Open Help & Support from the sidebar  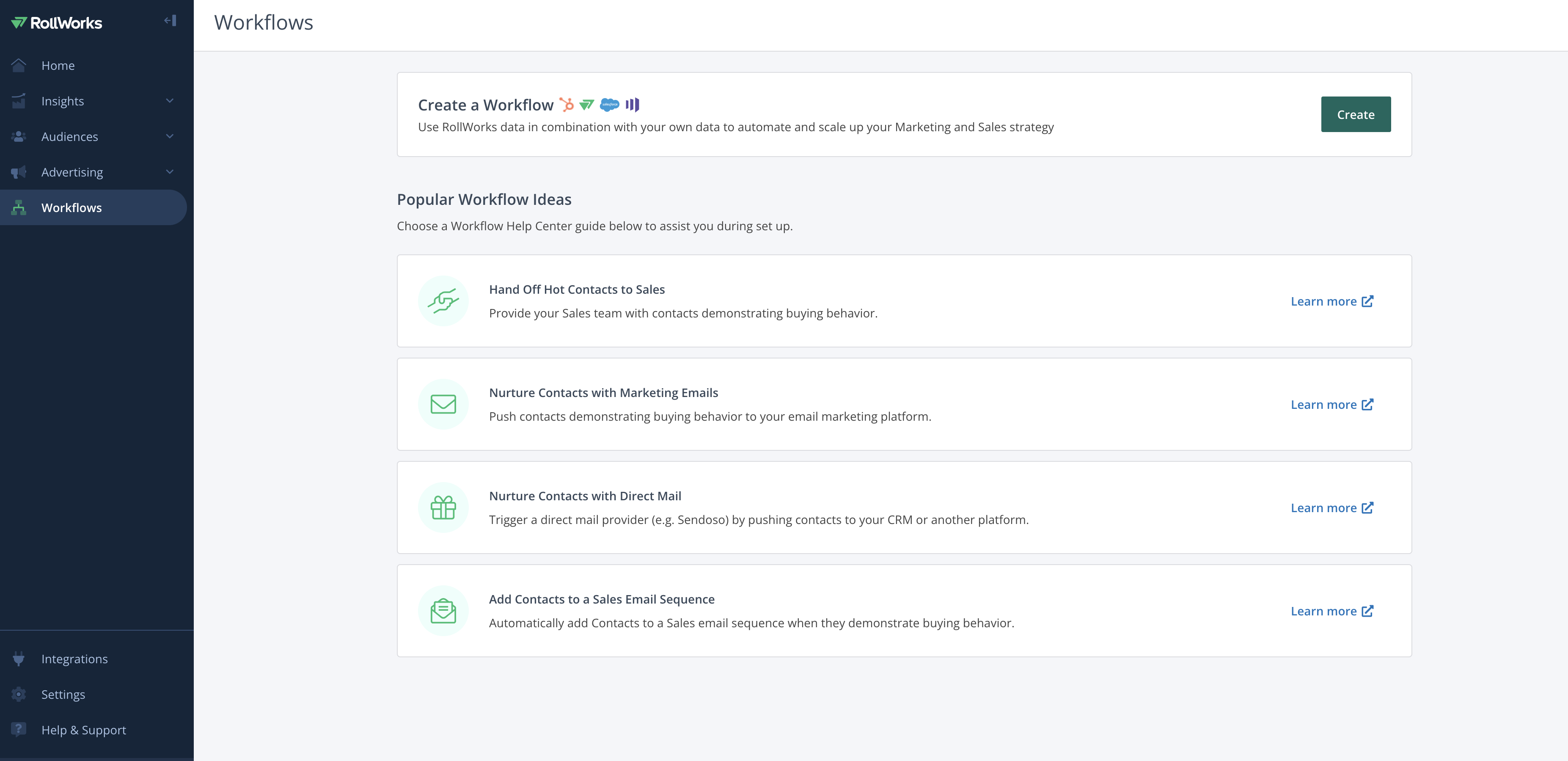click(93, 729)
